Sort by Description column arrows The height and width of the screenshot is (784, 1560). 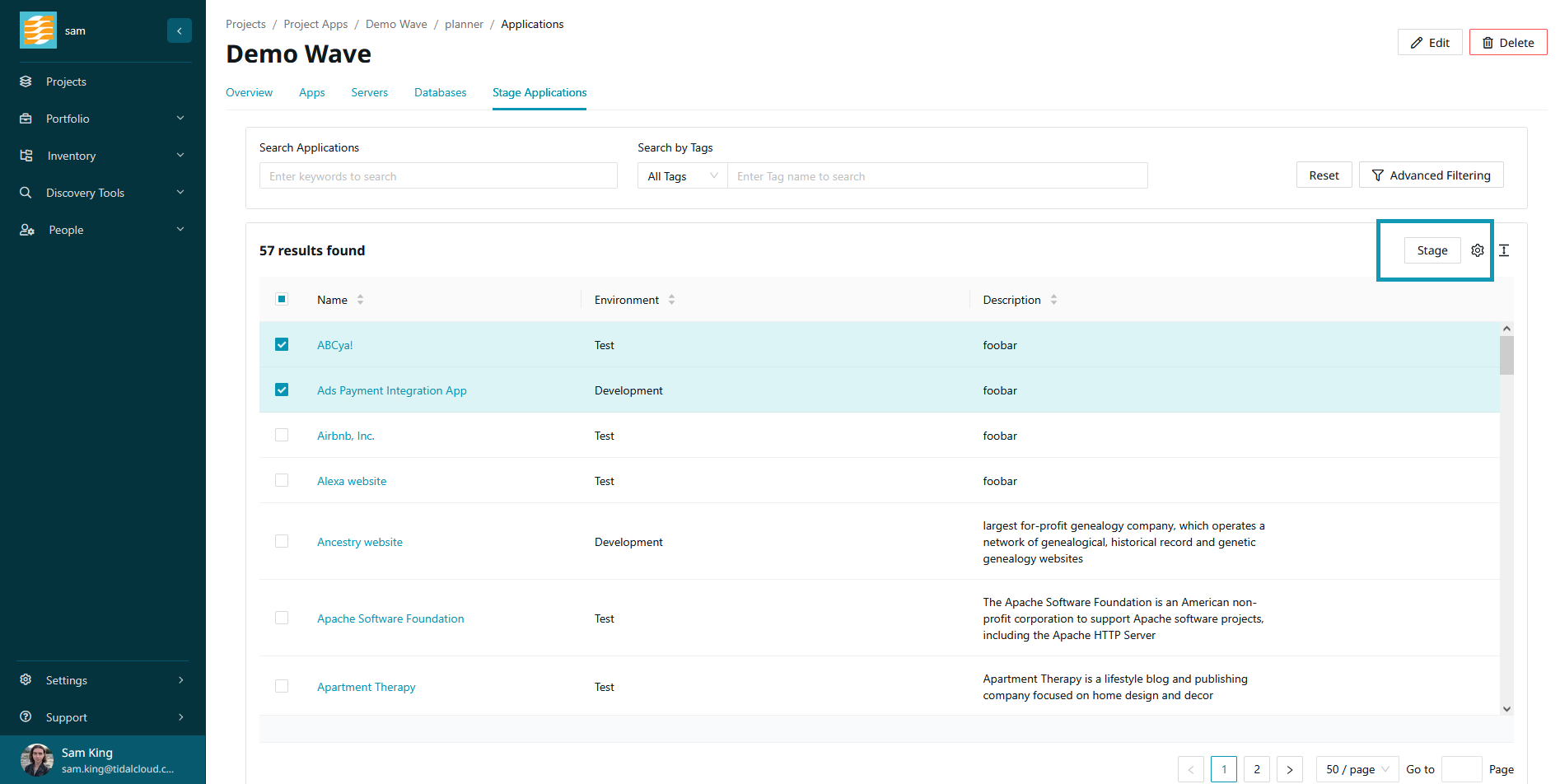coord(1053,300)
